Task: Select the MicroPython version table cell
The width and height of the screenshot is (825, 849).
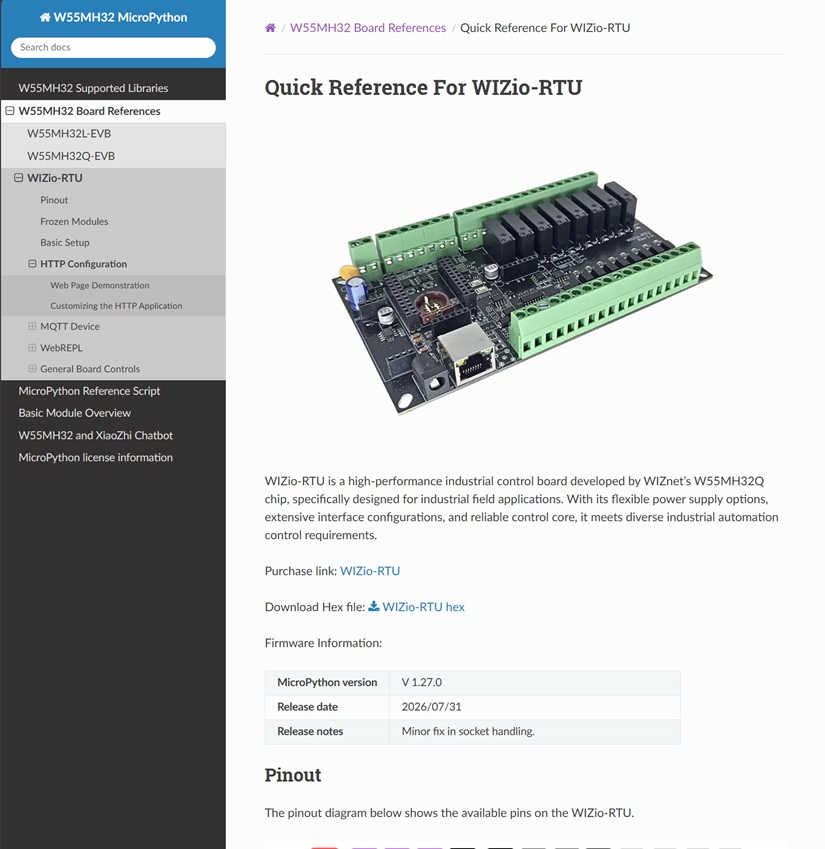Action: 327,682
